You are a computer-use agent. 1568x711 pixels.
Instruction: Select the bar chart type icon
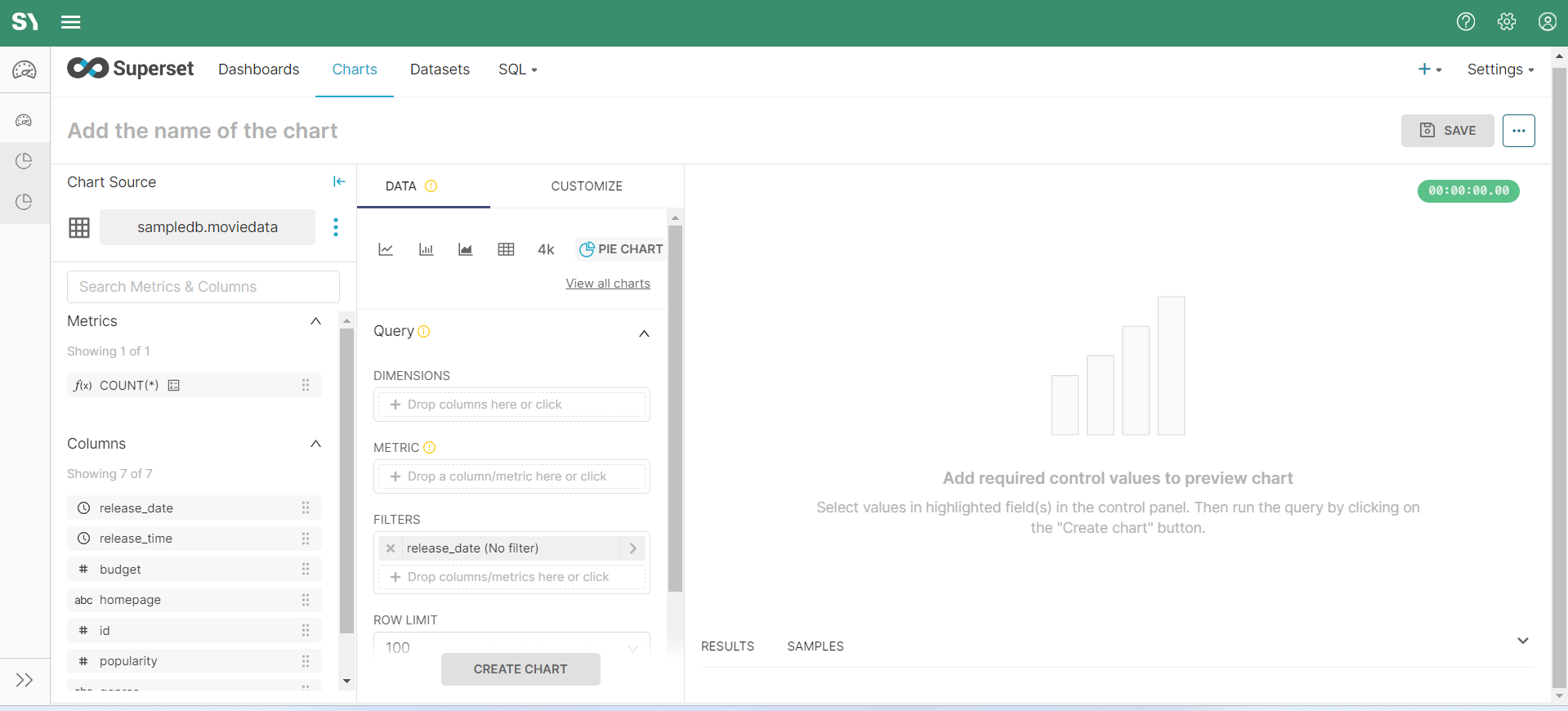coord(426,249)
